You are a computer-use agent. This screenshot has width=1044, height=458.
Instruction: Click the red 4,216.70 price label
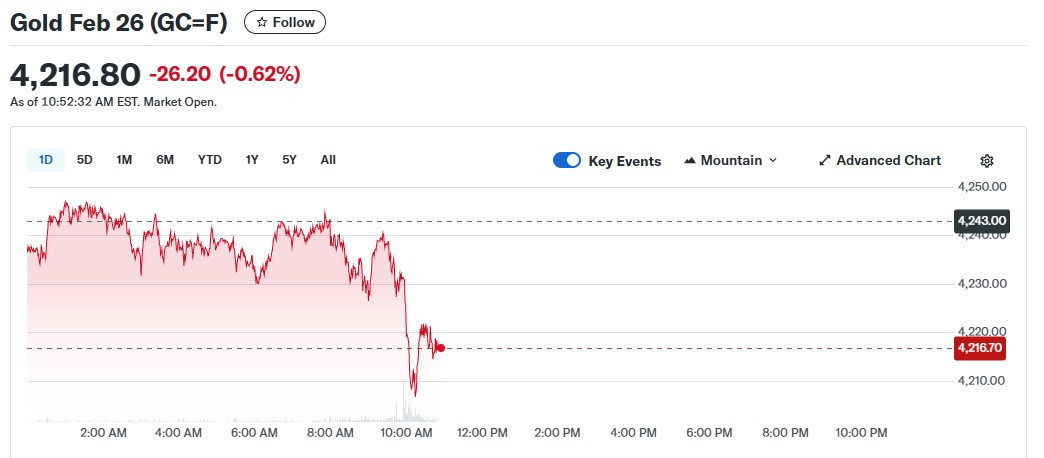(980, 348)
